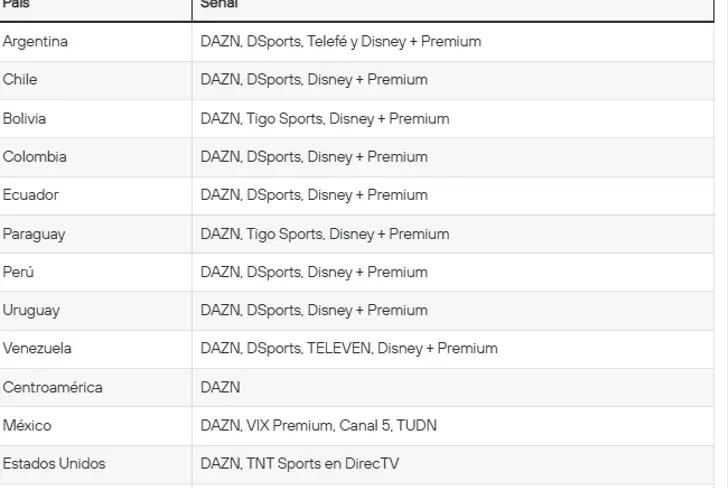Select the Estados Unidos country cell

[x=54, y=464]
